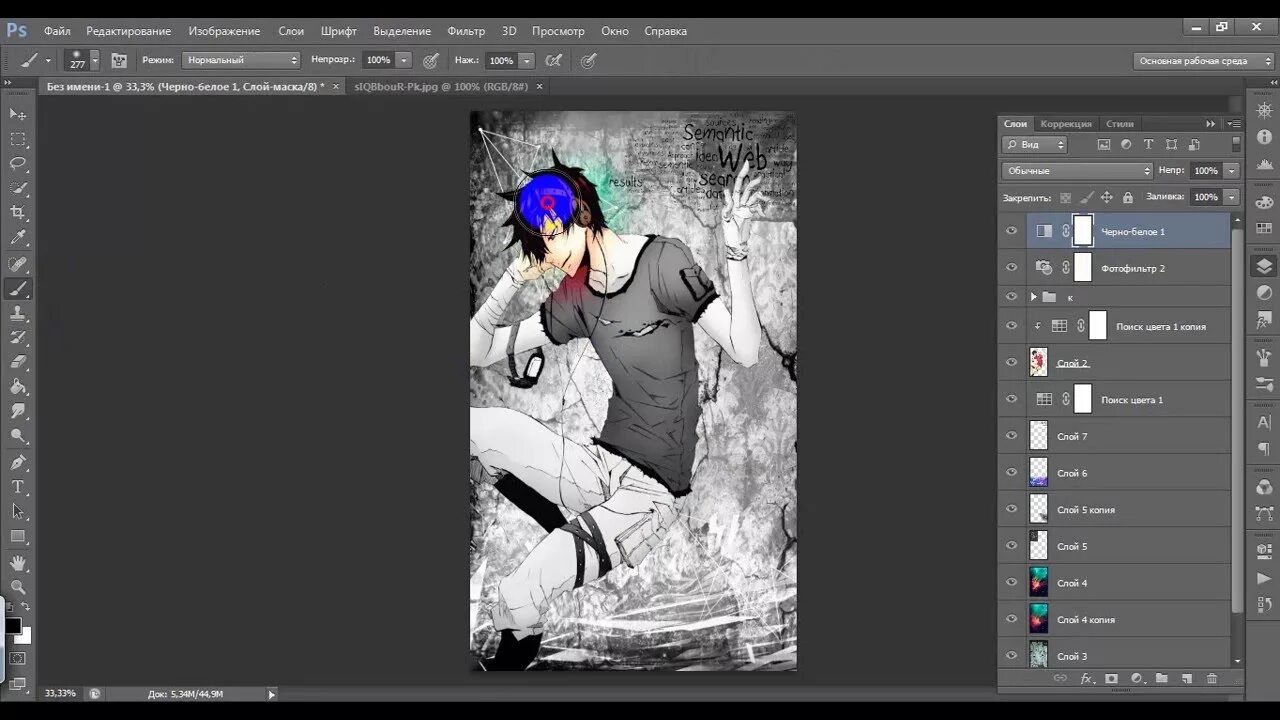This screenshot has width=1280, height=720.
Task: Open the brush preset picker arrow
Action: pos(95,60)
